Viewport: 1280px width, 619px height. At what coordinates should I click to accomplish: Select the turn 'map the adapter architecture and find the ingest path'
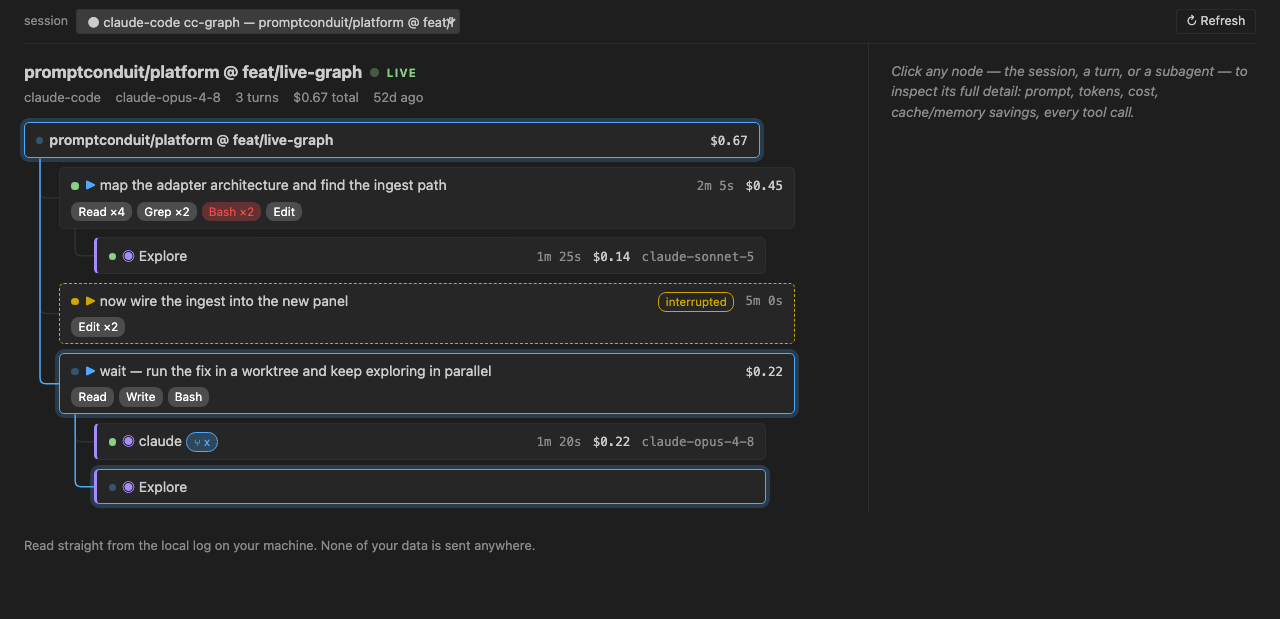pos(427,198)
